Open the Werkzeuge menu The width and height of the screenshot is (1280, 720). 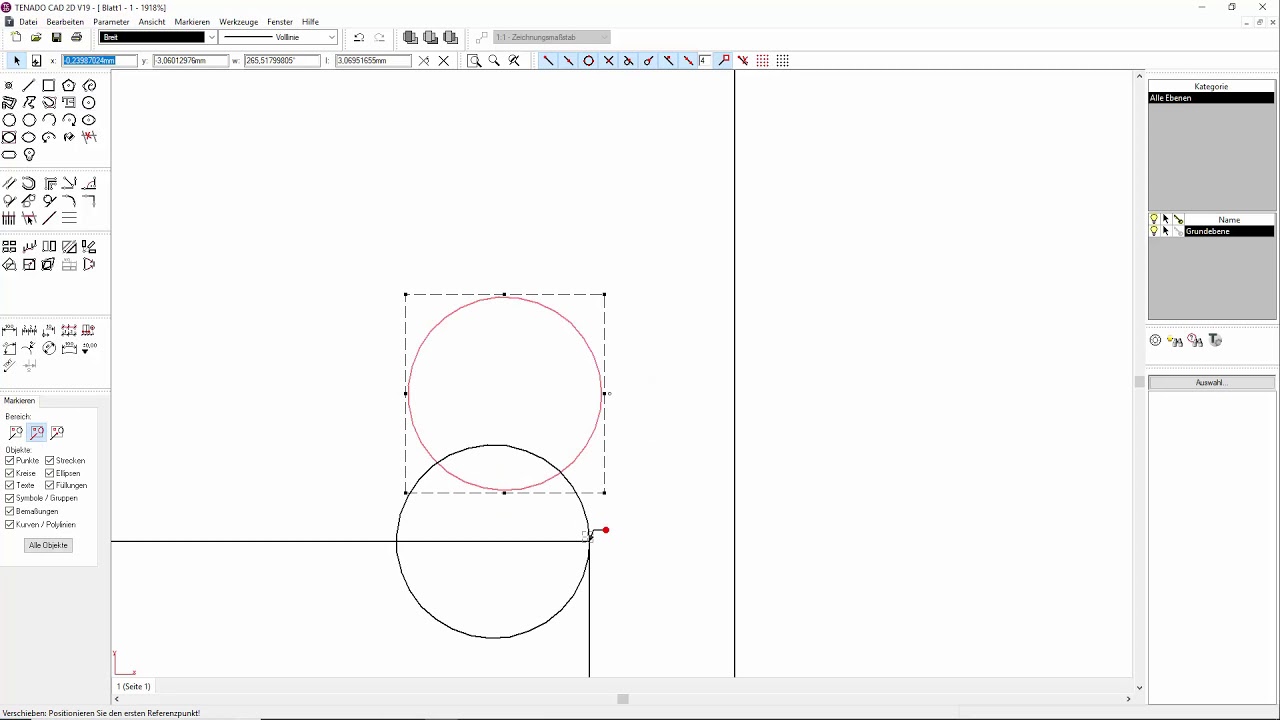(x=239, y=21)
